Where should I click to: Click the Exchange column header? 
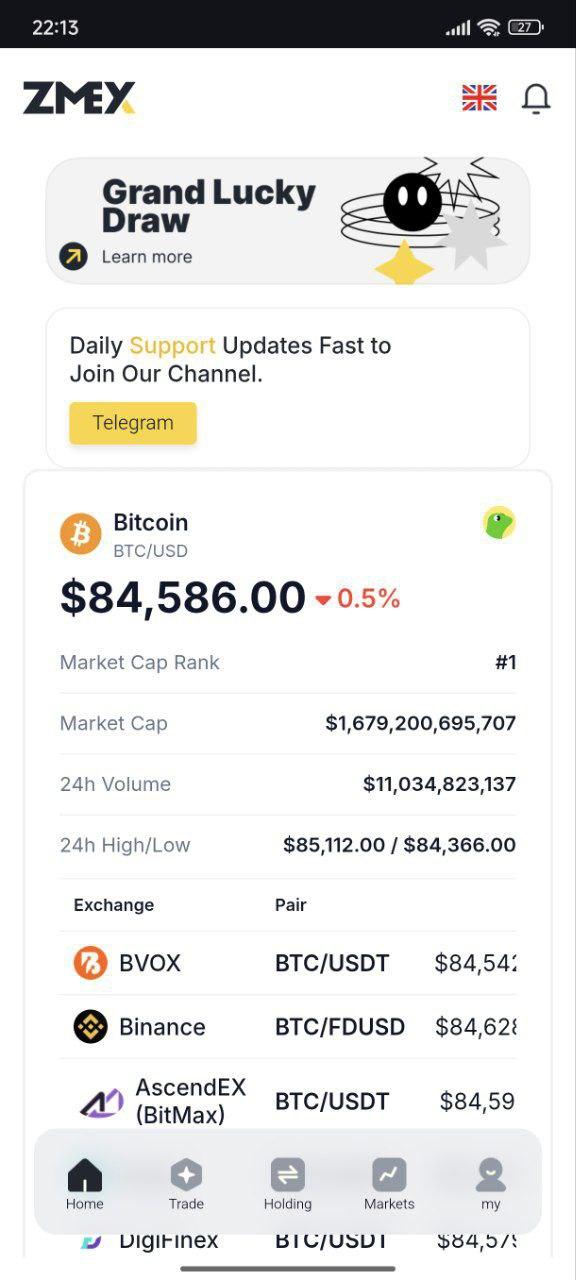tap(114, 905)
